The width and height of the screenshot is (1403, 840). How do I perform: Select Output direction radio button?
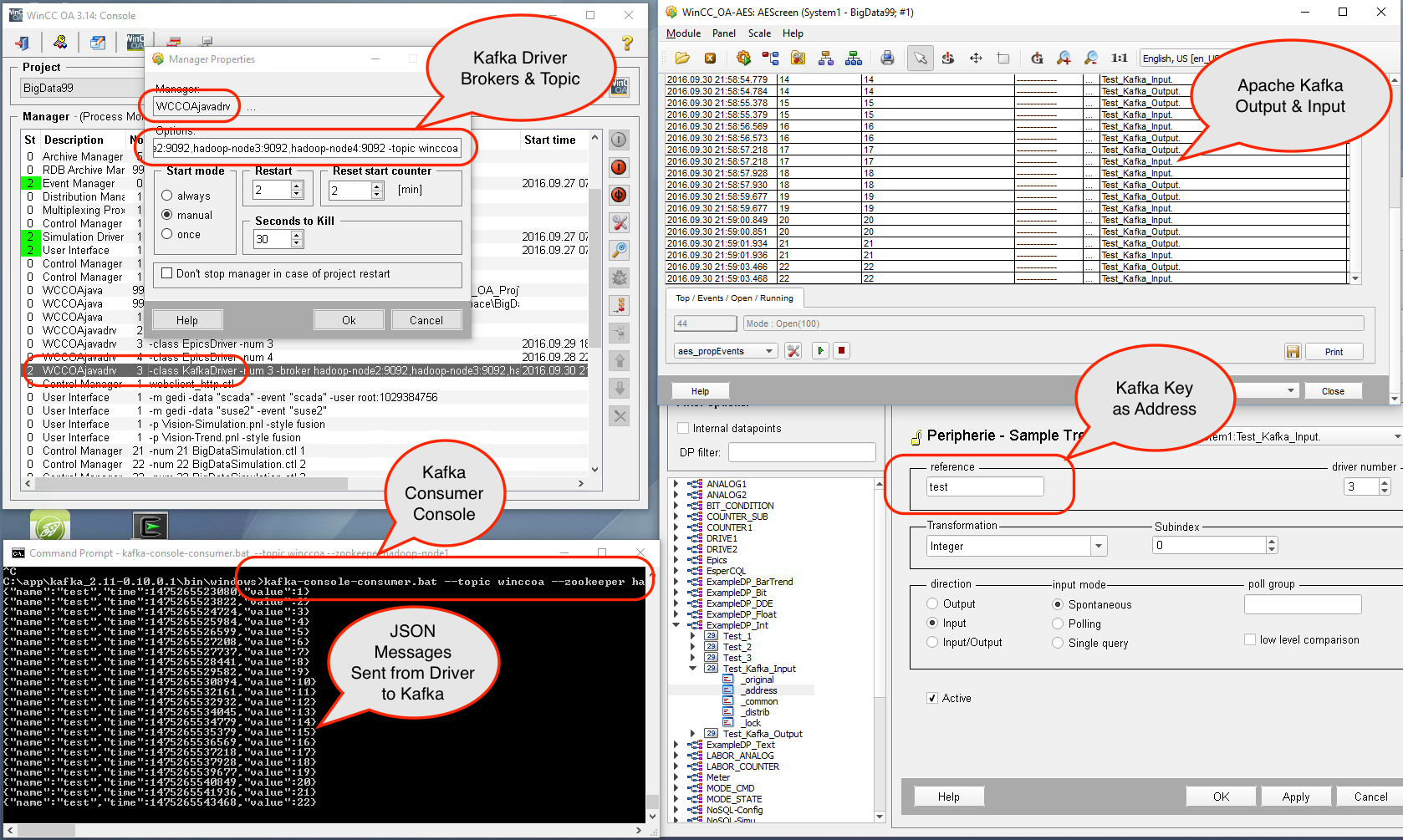(x=932, y=603)
